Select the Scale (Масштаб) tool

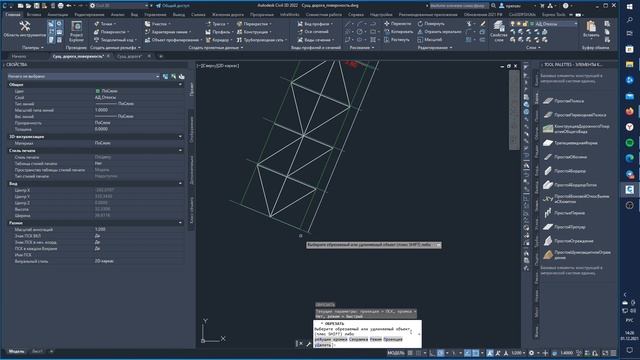[x=429, y=40]
